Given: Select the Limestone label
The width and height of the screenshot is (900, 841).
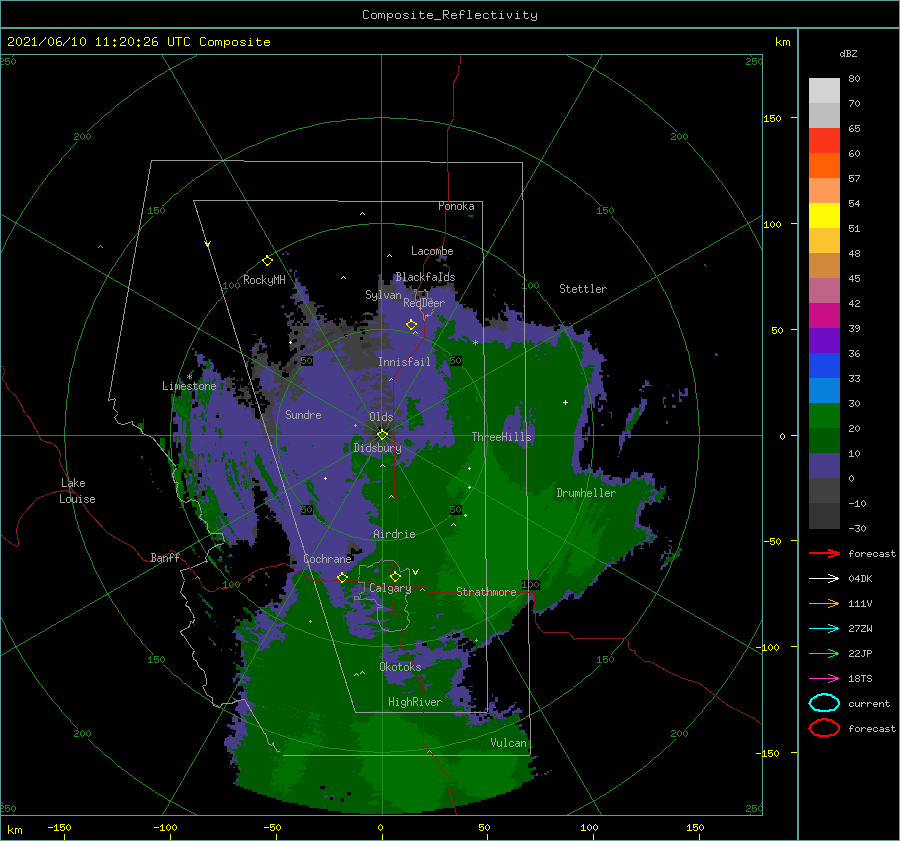Looking at the screenshot, I should [x=189, y=386].
